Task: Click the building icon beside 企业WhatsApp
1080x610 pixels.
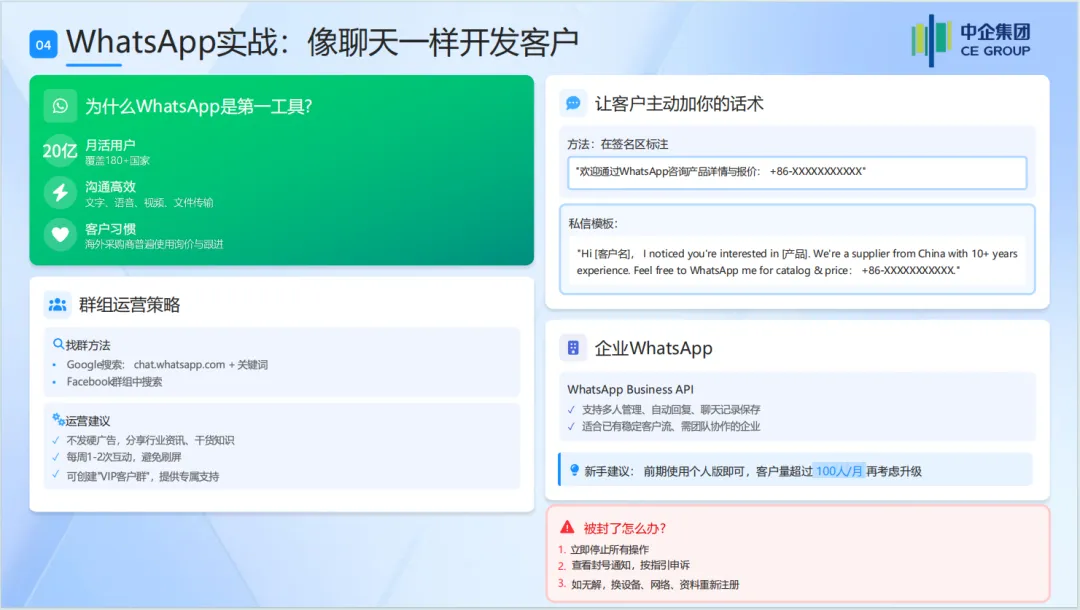Action: pos(573,347)
